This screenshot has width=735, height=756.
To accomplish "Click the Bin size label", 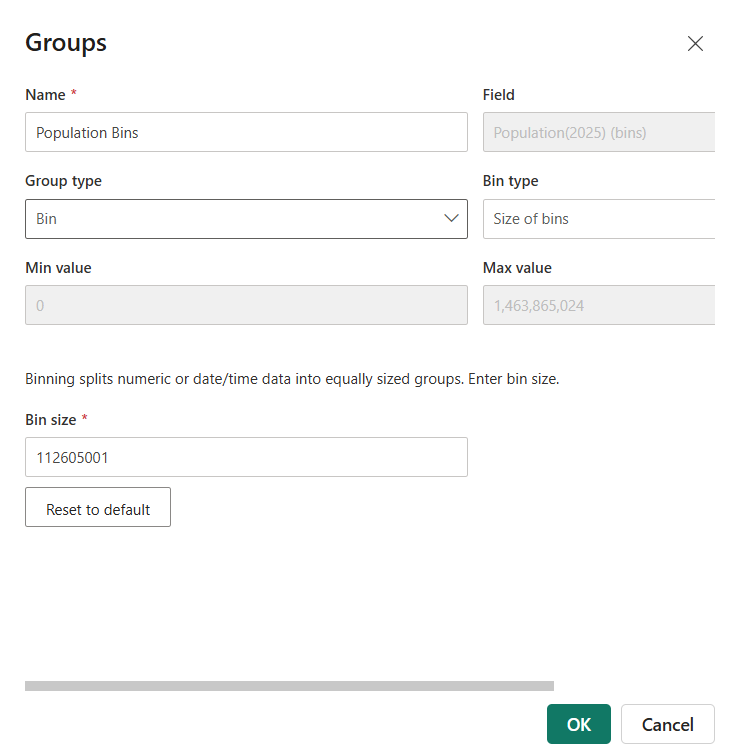I will (51, 420).
